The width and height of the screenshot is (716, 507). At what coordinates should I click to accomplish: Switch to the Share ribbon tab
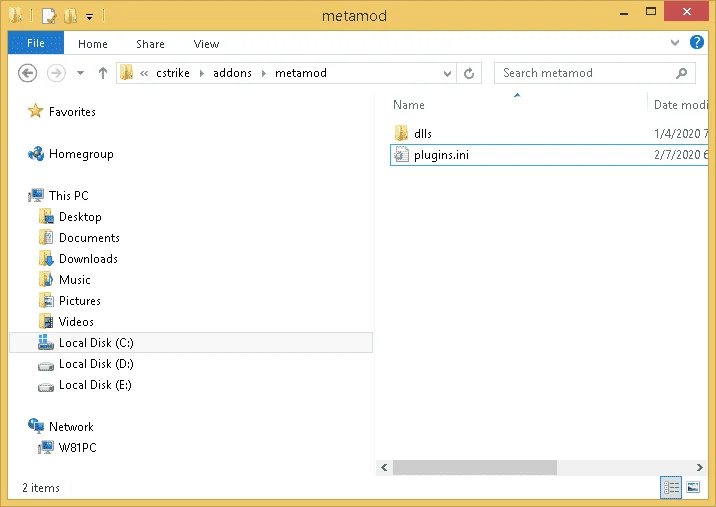(150, 44)
